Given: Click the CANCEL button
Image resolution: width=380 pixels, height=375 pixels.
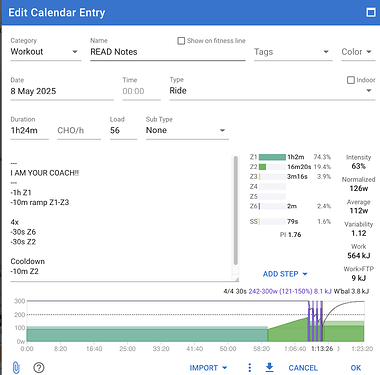Looking at the screenshot, I should [303, 368].
